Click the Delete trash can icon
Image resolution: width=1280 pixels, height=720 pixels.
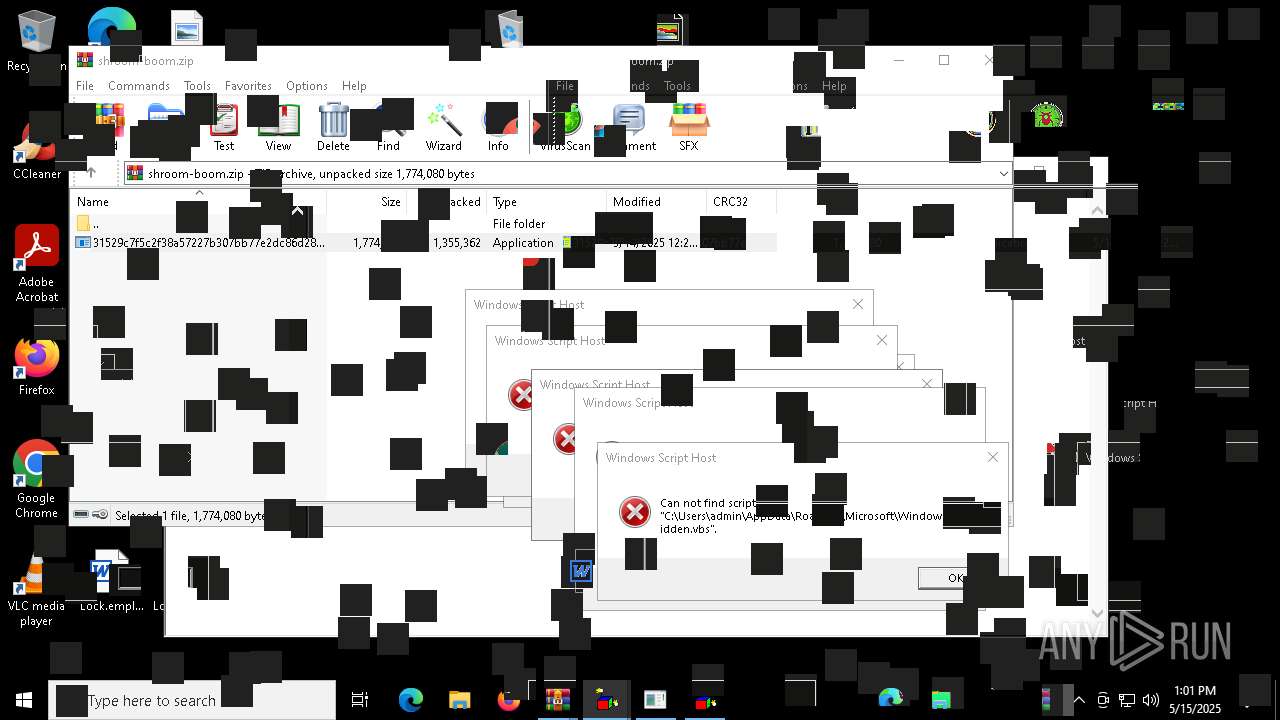tap(333, 126)
